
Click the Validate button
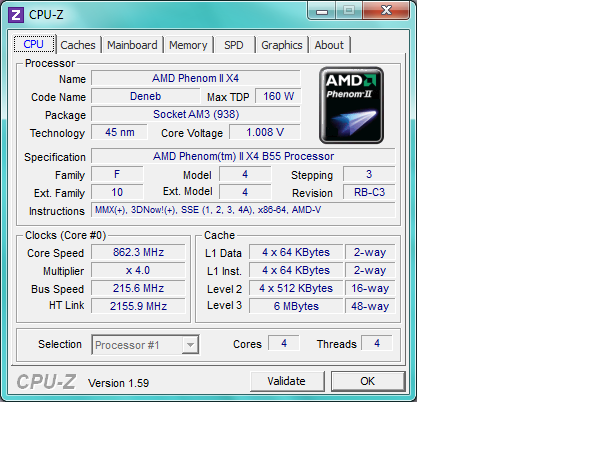tap(287, 381)
